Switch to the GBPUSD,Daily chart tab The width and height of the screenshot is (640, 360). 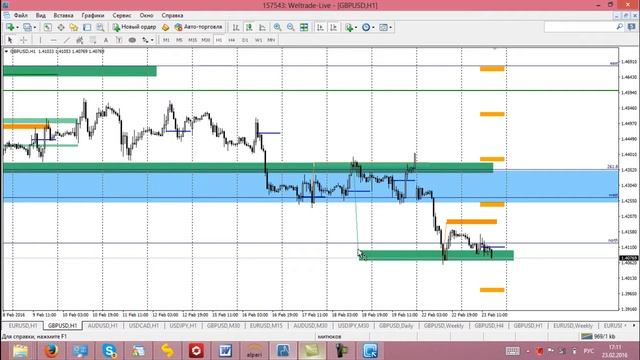tap(396, 326)
